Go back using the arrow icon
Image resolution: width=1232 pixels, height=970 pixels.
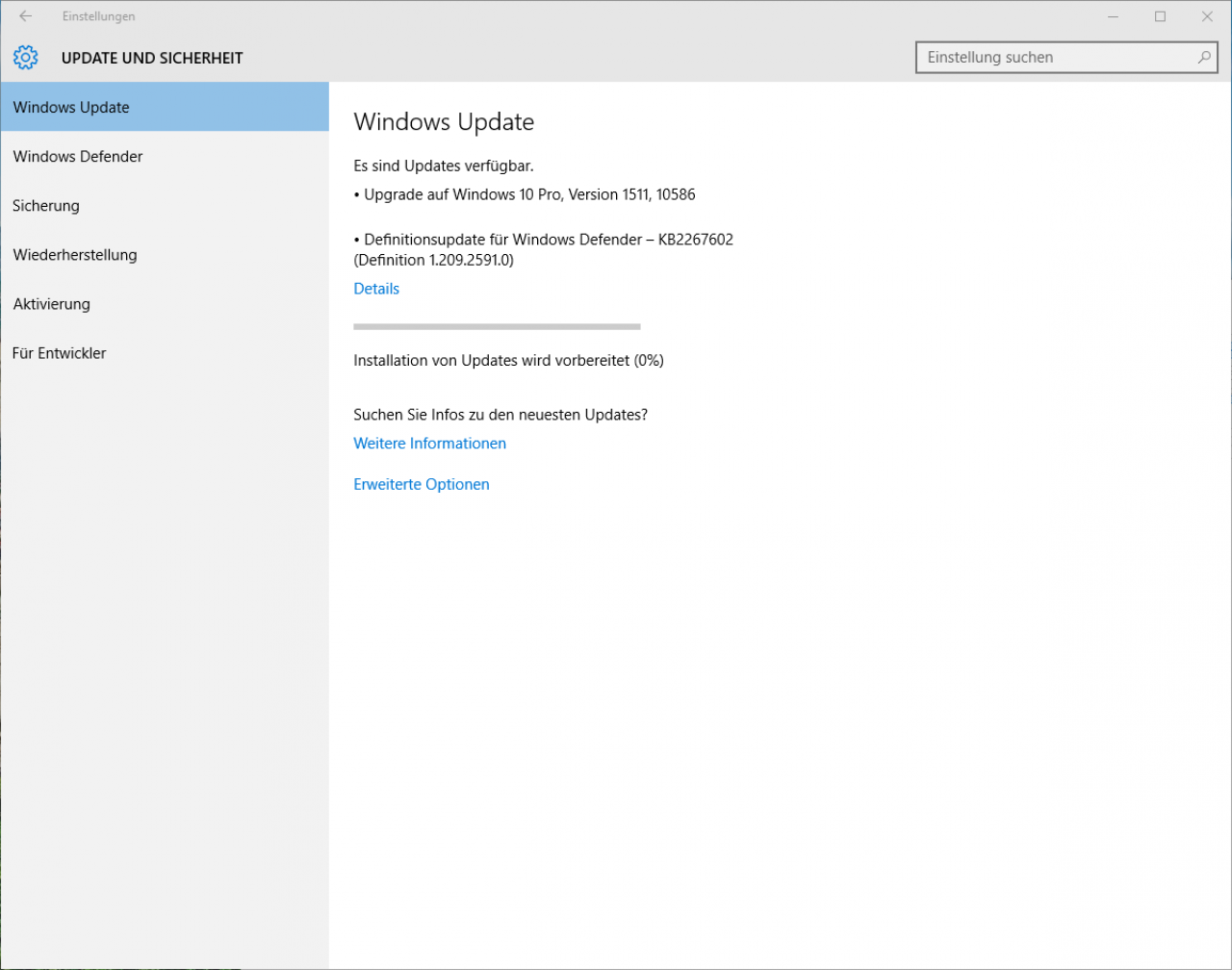[x=26, y=16]
